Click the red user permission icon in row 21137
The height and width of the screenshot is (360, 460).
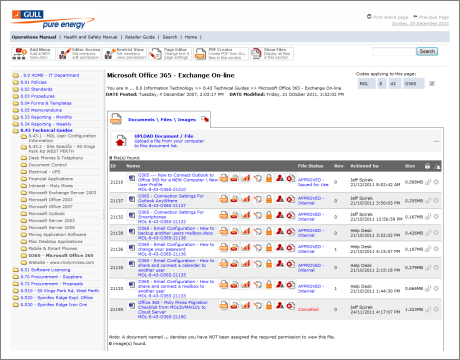(280, 199)
